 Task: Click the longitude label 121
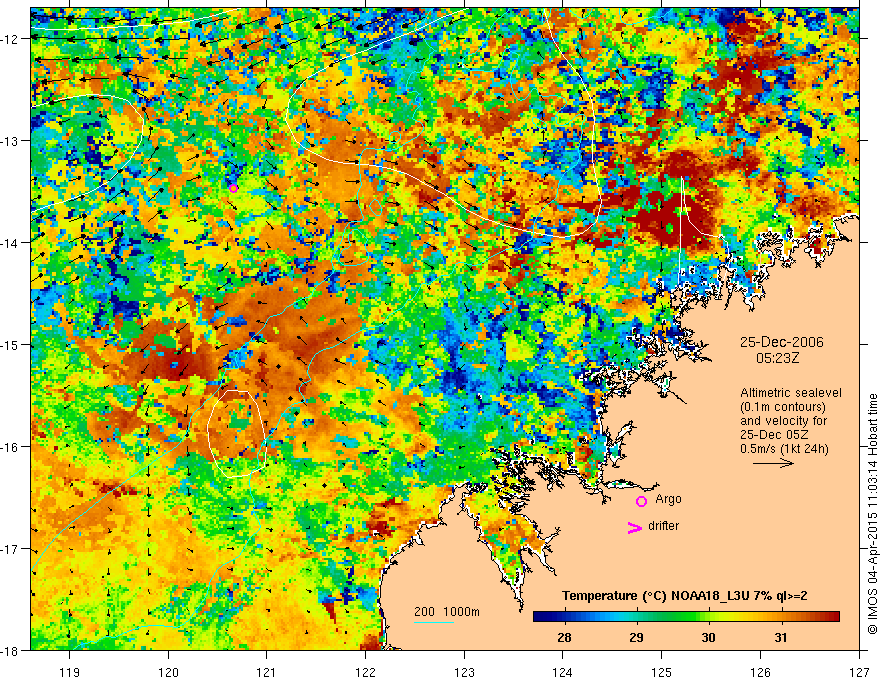click(x=267, y=672)
